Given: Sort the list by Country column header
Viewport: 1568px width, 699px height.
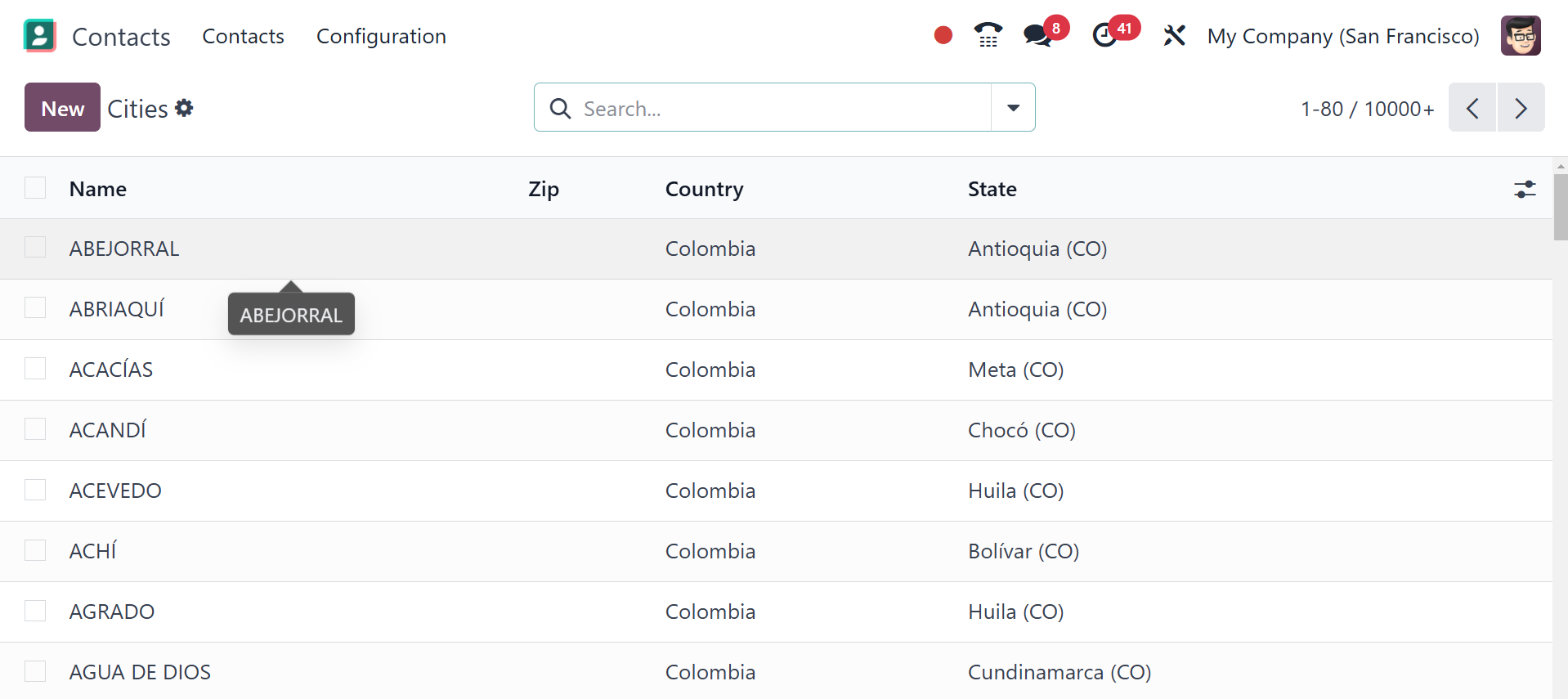Looking at the screenshot, I should [x=704, y=189].
